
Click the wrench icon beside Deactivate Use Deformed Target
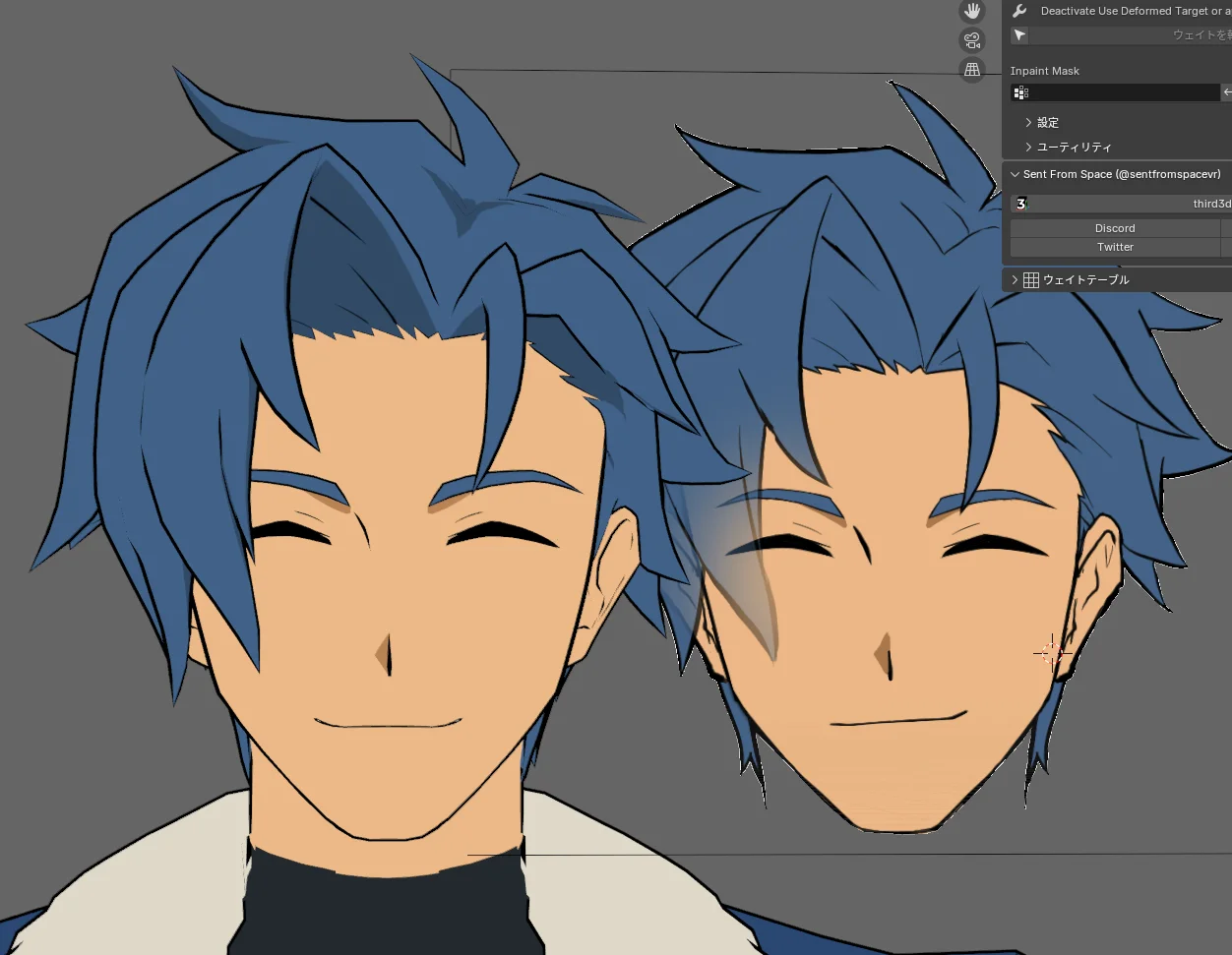click(x=1019, y=11)
